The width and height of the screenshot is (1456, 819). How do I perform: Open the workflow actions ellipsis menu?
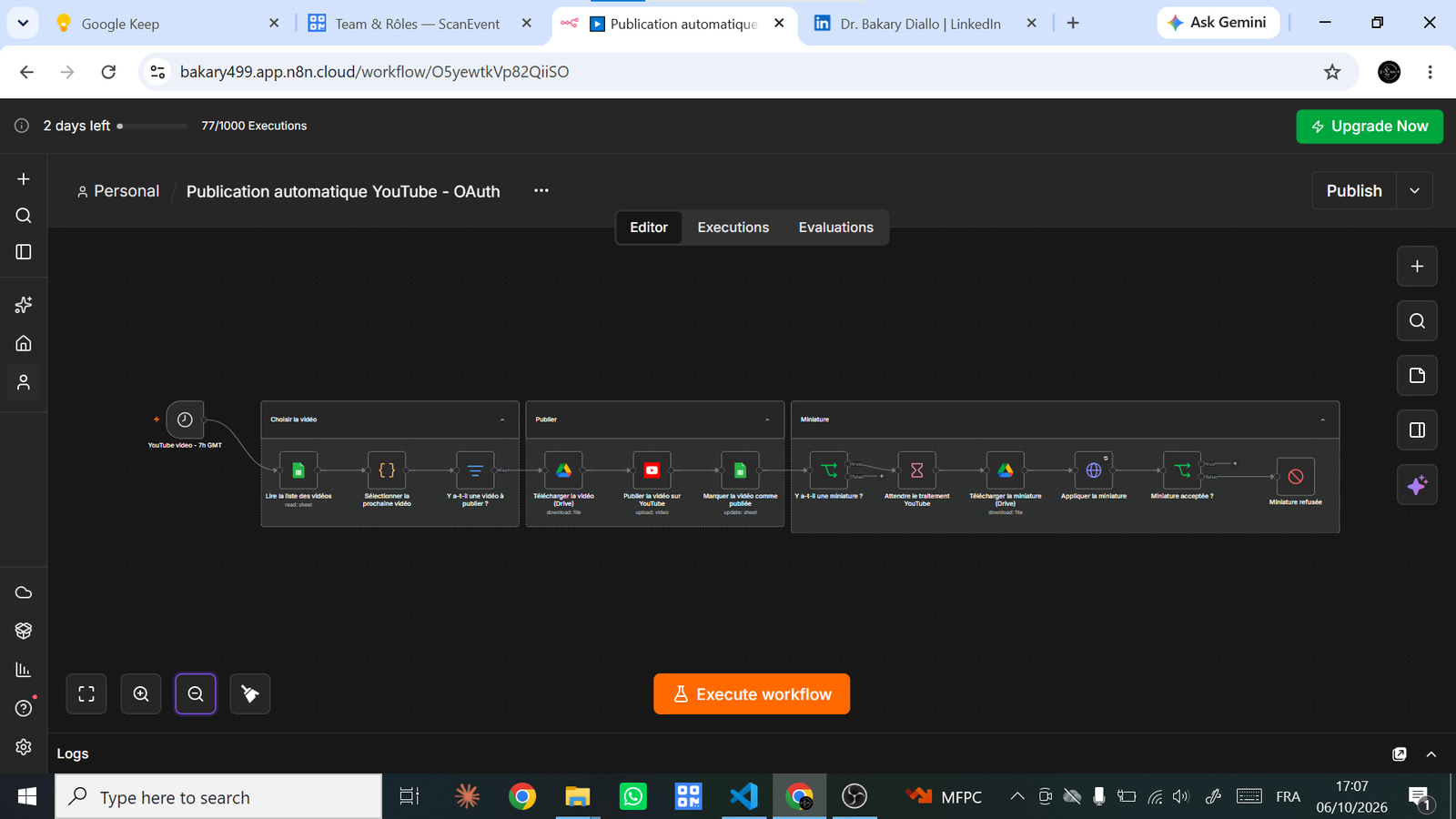tap(541, 191)
